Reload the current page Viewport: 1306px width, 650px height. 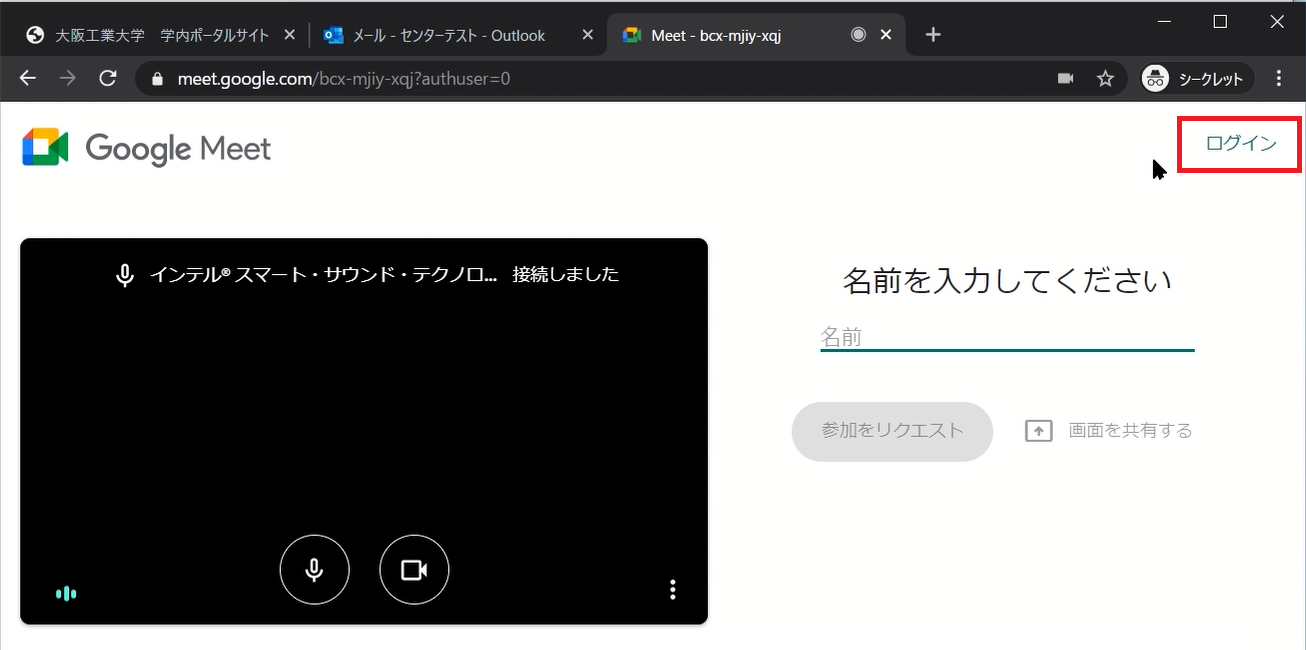point(108,78)
